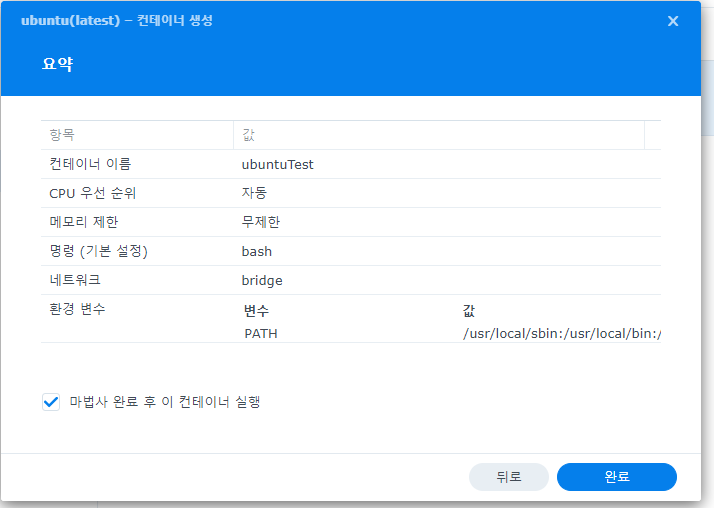Viewport: 714px width, 508px height.
Task: Select the 컨테이너 이름 row label
Action: click(x=90, y=164)
